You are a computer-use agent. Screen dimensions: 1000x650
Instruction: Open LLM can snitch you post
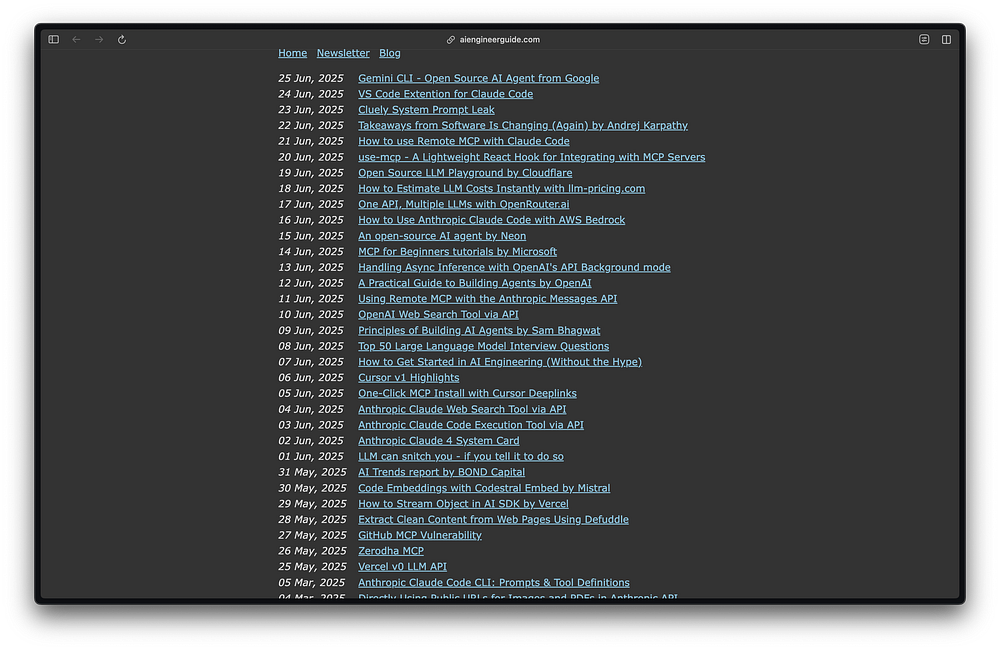point(460,457)
